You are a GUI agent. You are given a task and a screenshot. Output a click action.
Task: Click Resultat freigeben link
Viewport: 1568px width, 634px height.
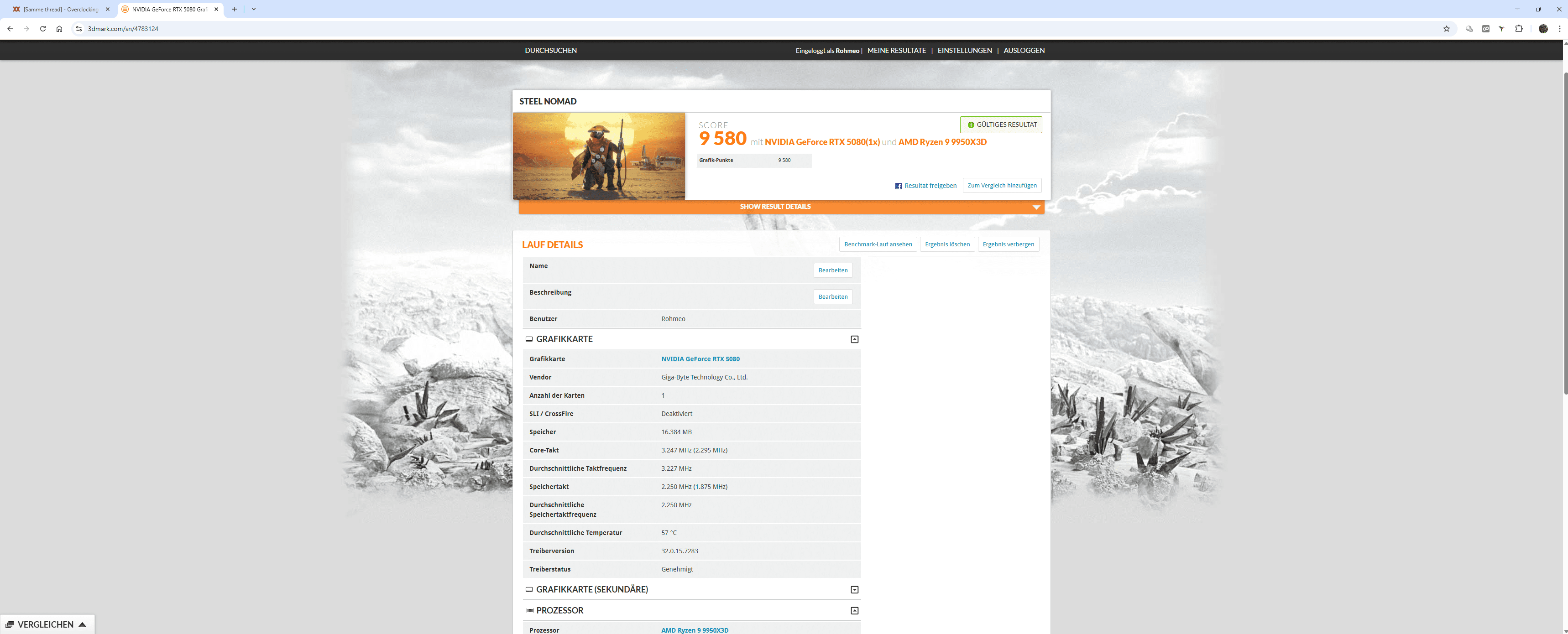coord(930,186)
